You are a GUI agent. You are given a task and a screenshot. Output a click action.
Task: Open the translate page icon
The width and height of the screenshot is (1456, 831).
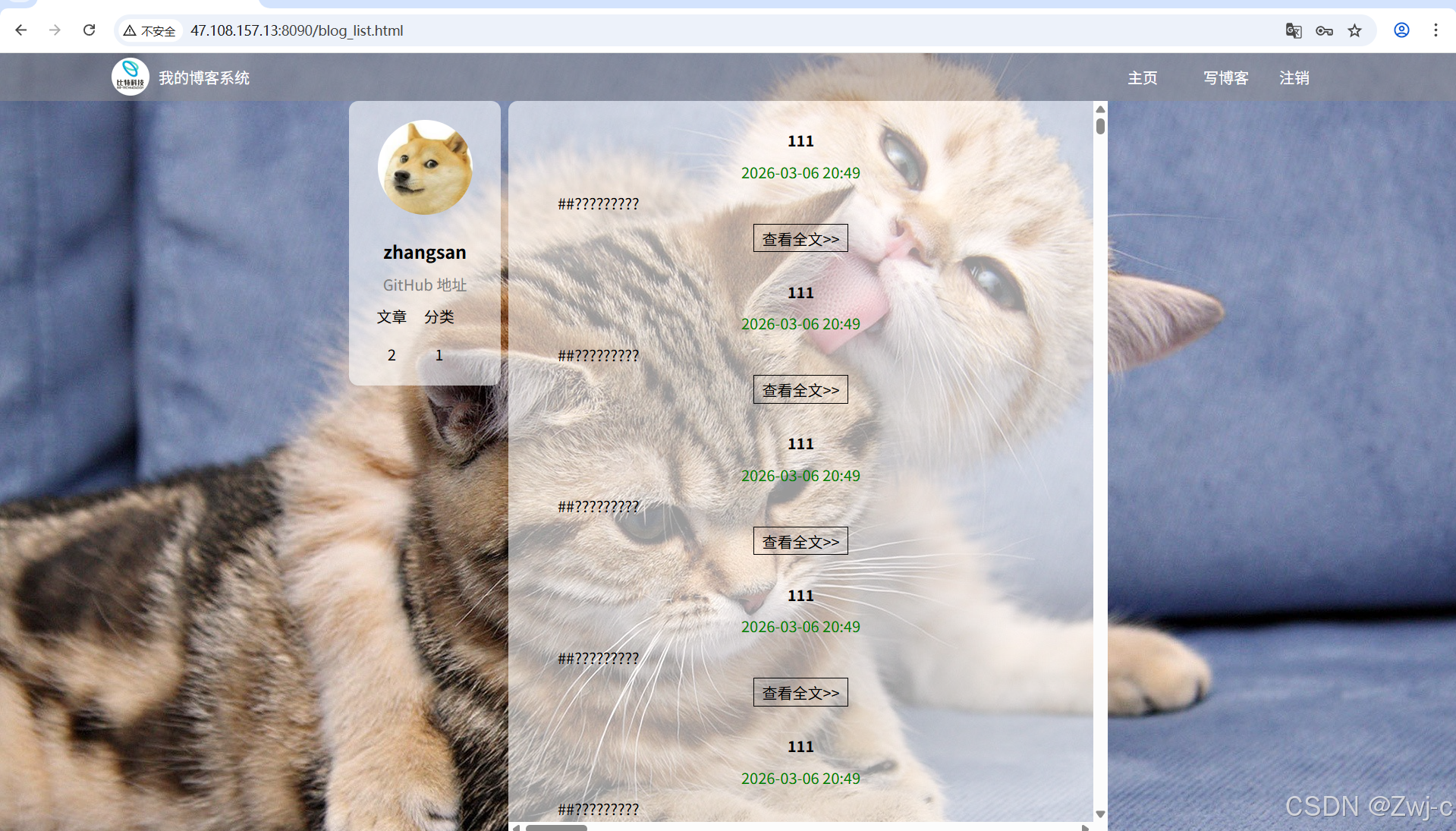pos(1294,30)
